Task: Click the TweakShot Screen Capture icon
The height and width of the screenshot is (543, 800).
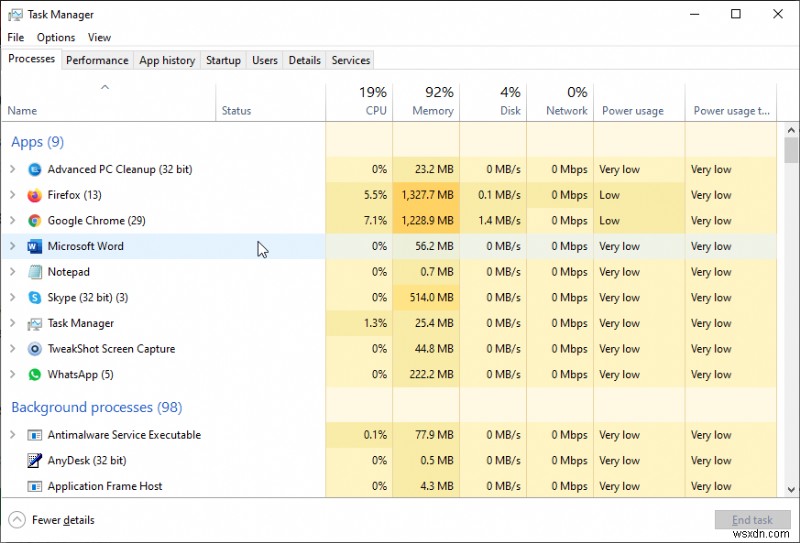Action: [x=35, y=349]
